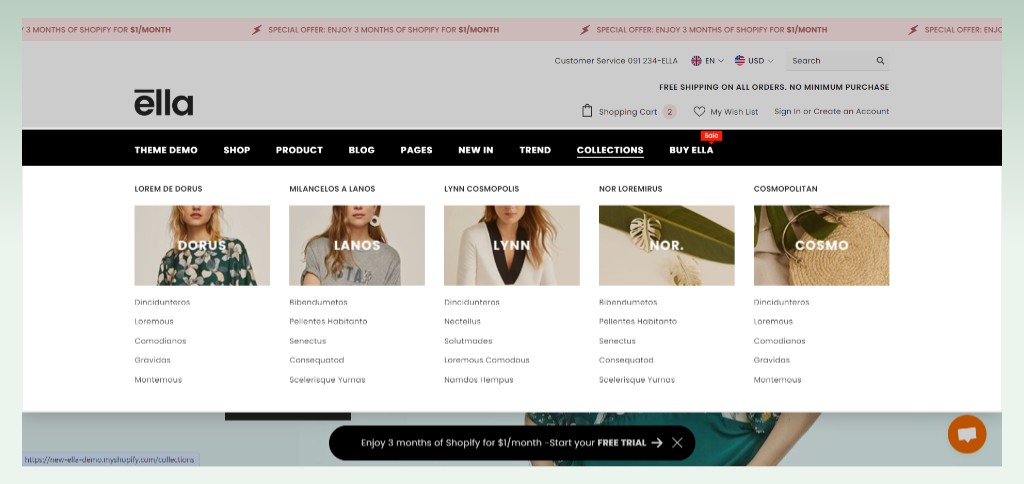This screenshot has width=1024, height=484.
Task: Click Dinciduntores under Lorem De Dorus
Action: (x=162, y=302)
